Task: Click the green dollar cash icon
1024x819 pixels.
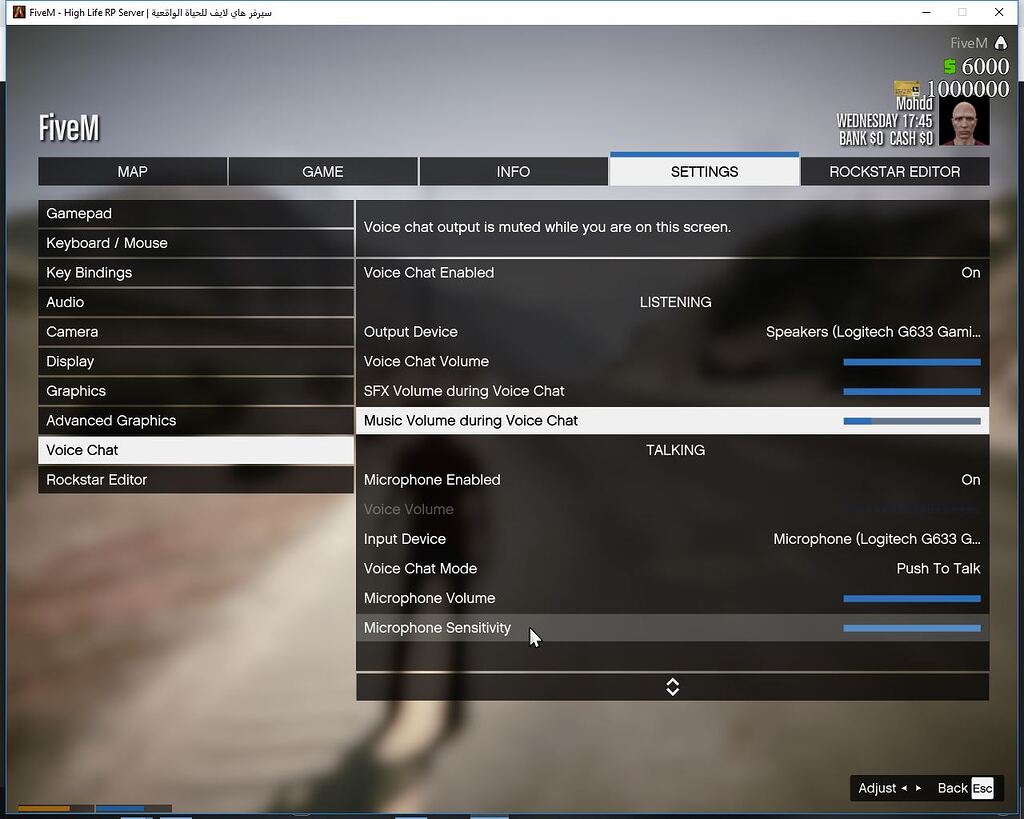Action: (950, 66)
